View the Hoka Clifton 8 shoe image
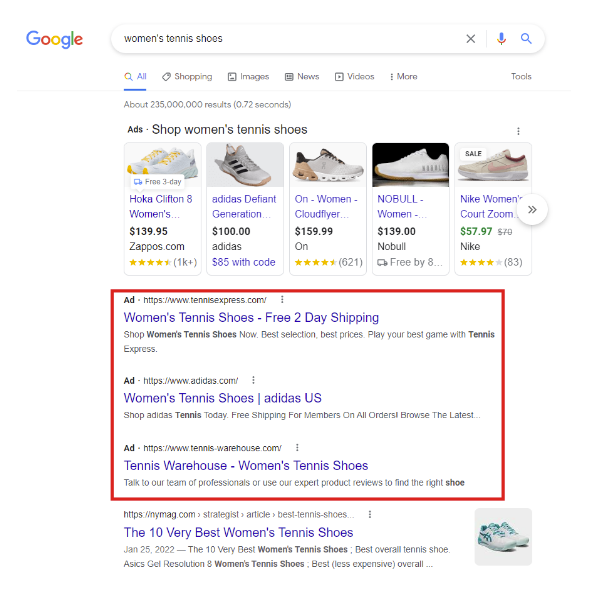609x596 pixels. 163,165
